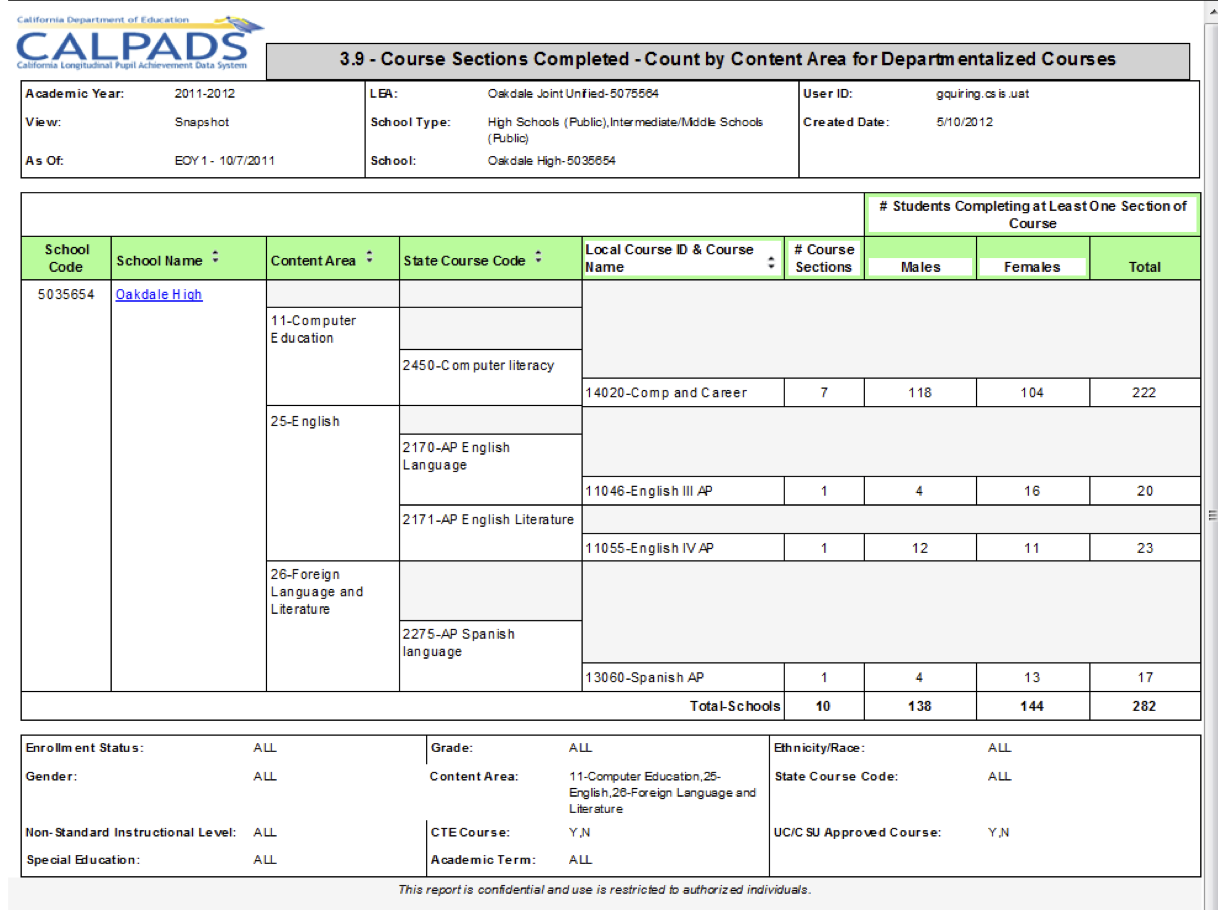Sort by State Course Code arrows
The image size is (1218, 910).
point(539,259)
